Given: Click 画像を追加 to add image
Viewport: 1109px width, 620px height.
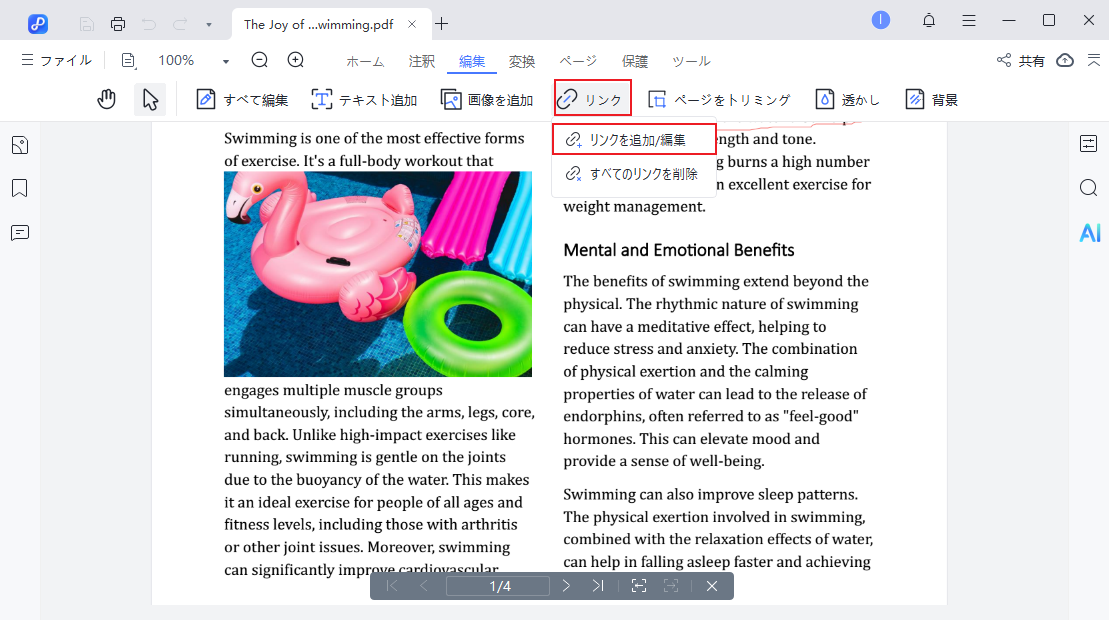Looking at the screenshot, I should pyautogui.click(x=487, y=100).
